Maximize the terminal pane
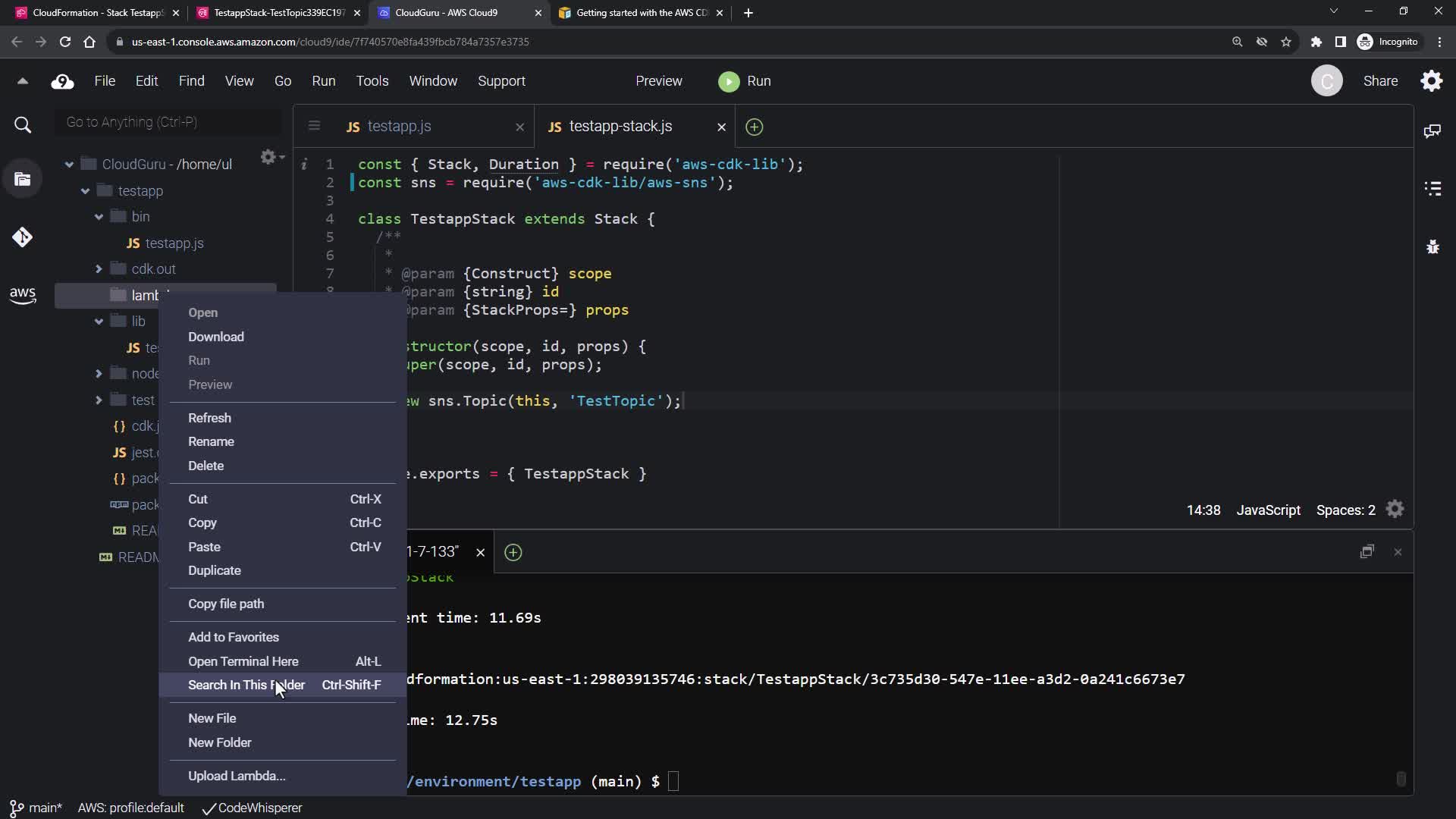Viewport: 1456px width, 819px height. (x=1367, y=552)
